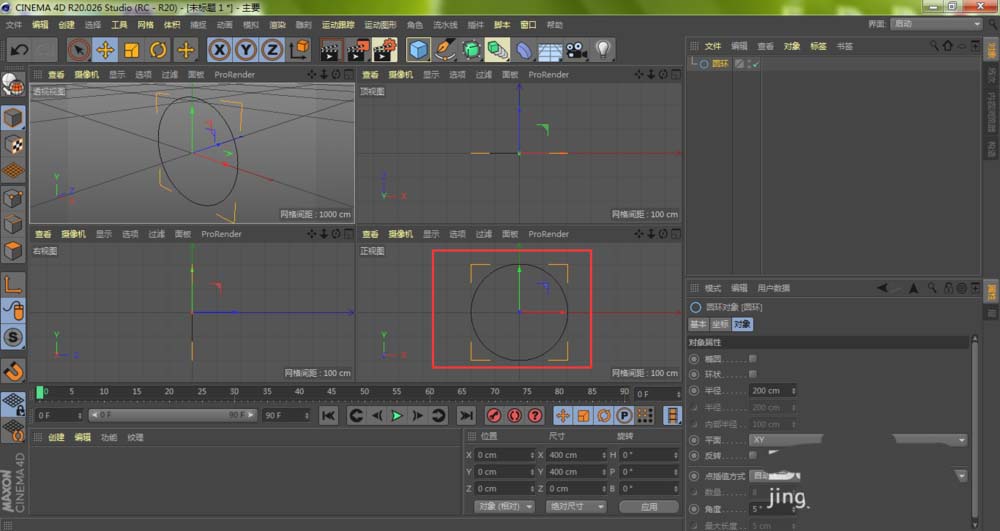Screen dimensions: 1000x531
Task: Enable the 环状 (Ring) checkbox
Action: coord(752,374)
